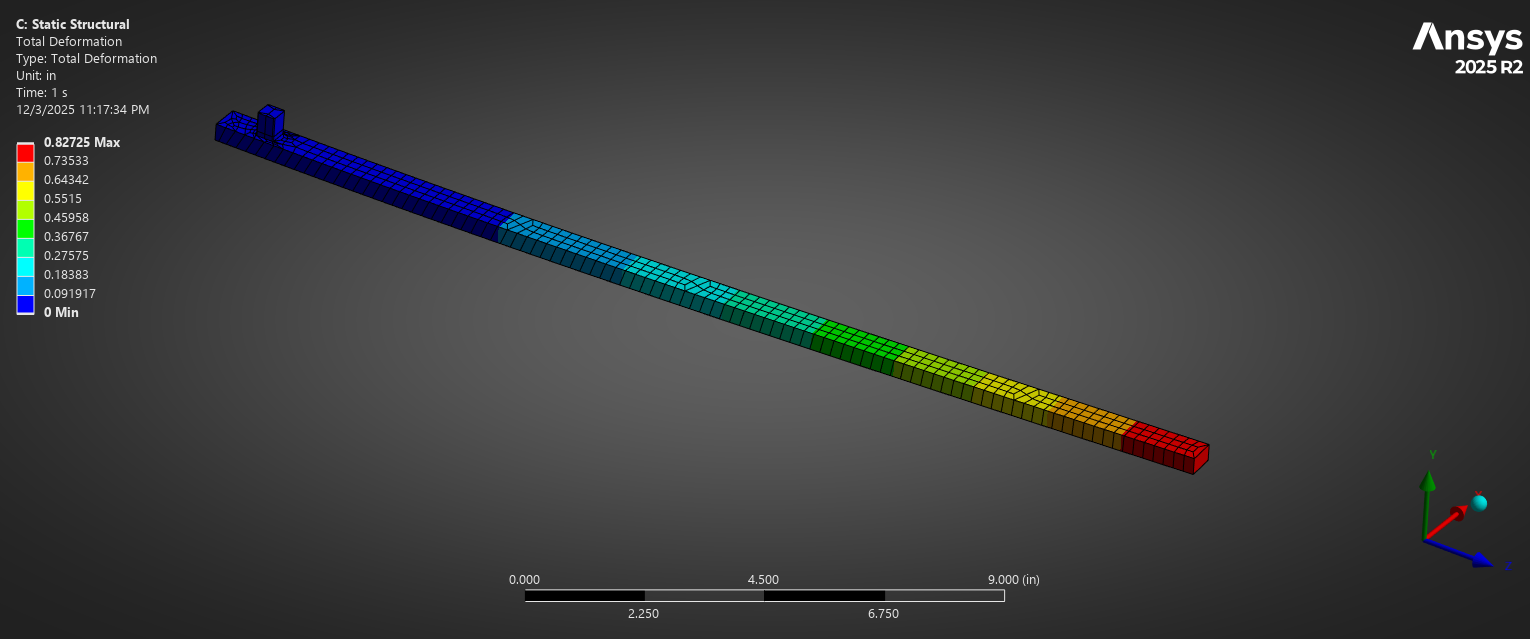The width and height of the screenshot is (1530, 639).
Task: Click the triad Y axis label
Action: (x=1432, y=455)
